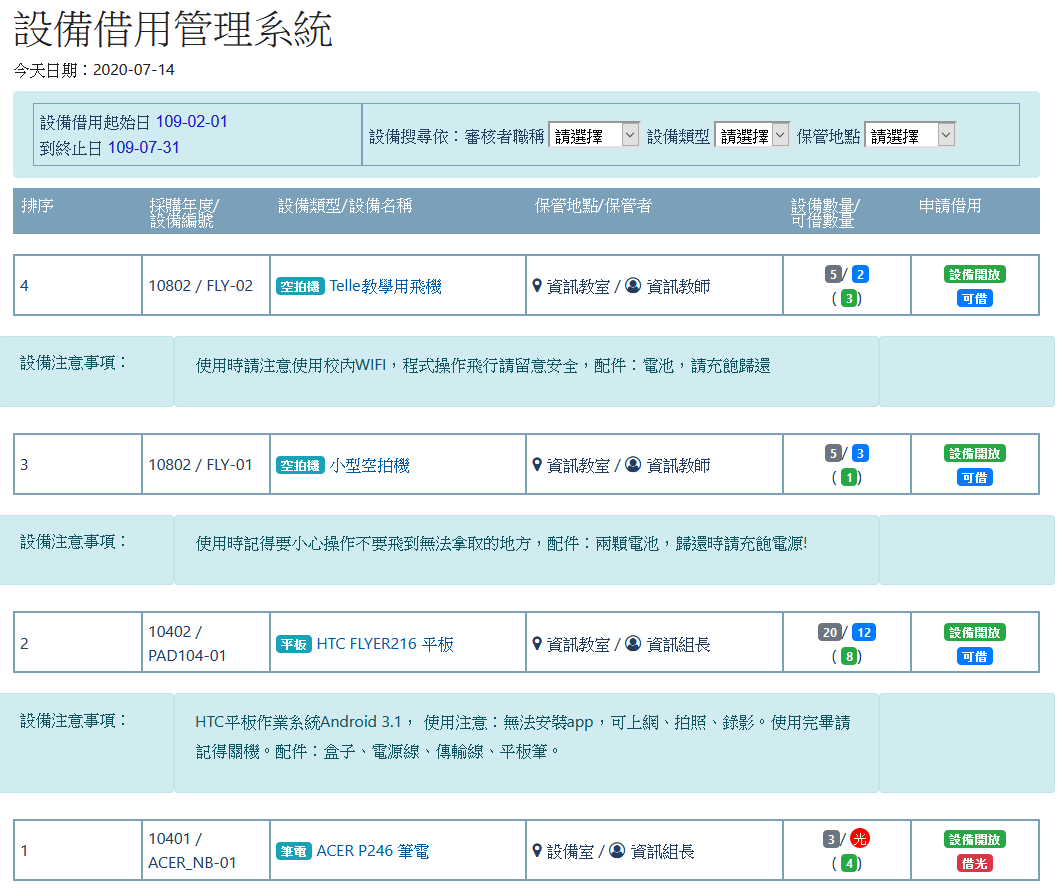The height and width of the screenshot is (889, 1058).
Task: Click 借光 badge for ACER laptop
Action: click(974, 864)
